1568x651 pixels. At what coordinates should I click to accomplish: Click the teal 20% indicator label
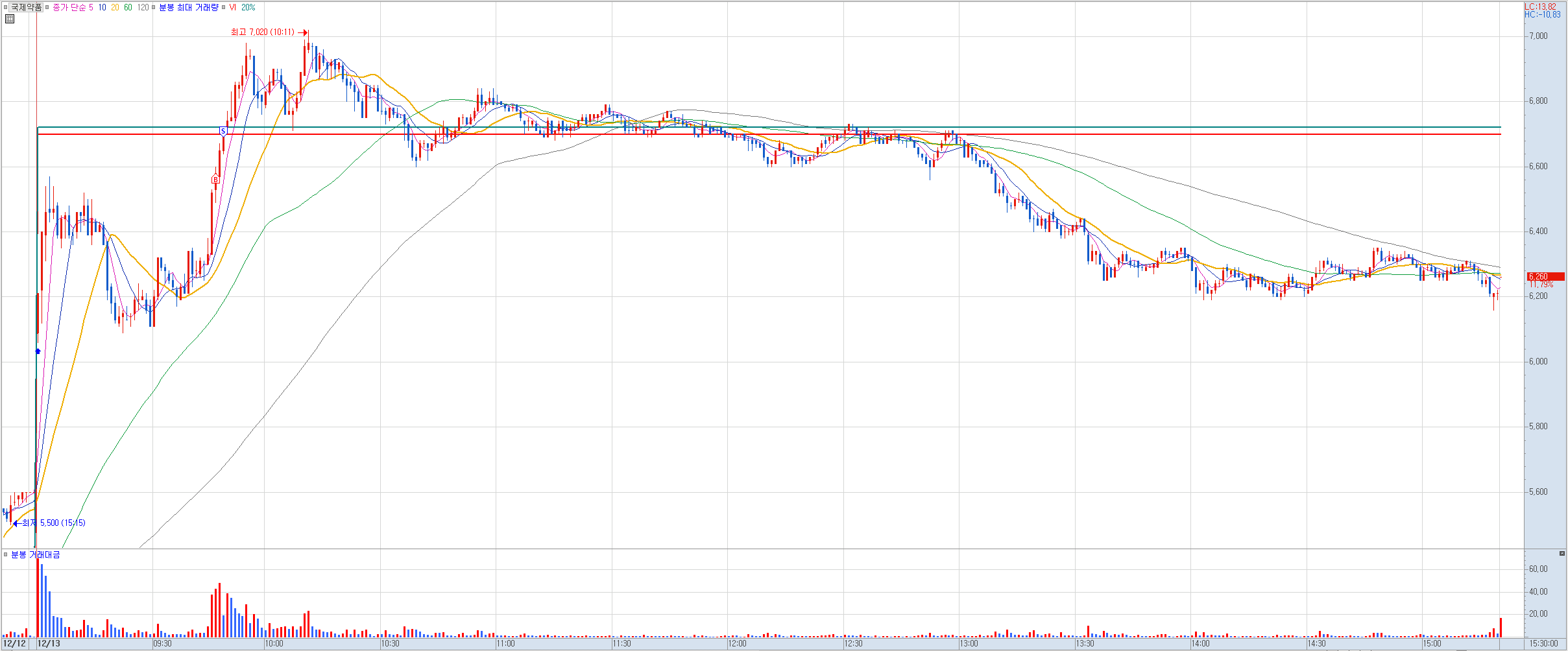248,7
